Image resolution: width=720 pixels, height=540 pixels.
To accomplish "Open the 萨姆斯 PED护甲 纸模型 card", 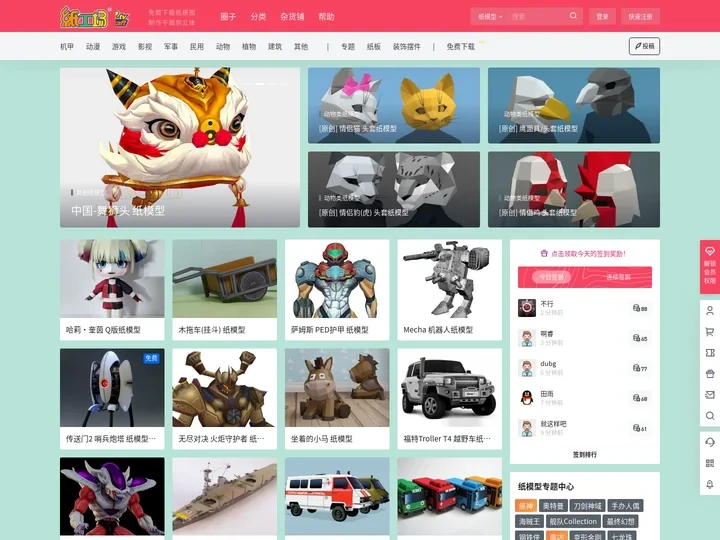I will tap(337, 290).
